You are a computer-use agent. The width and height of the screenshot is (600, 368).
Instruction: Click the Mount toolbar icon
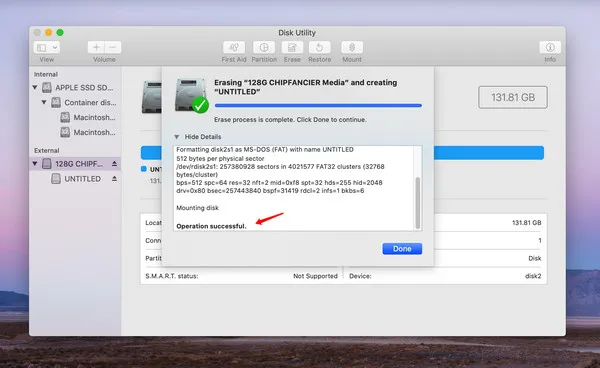[x=352, y=47]
